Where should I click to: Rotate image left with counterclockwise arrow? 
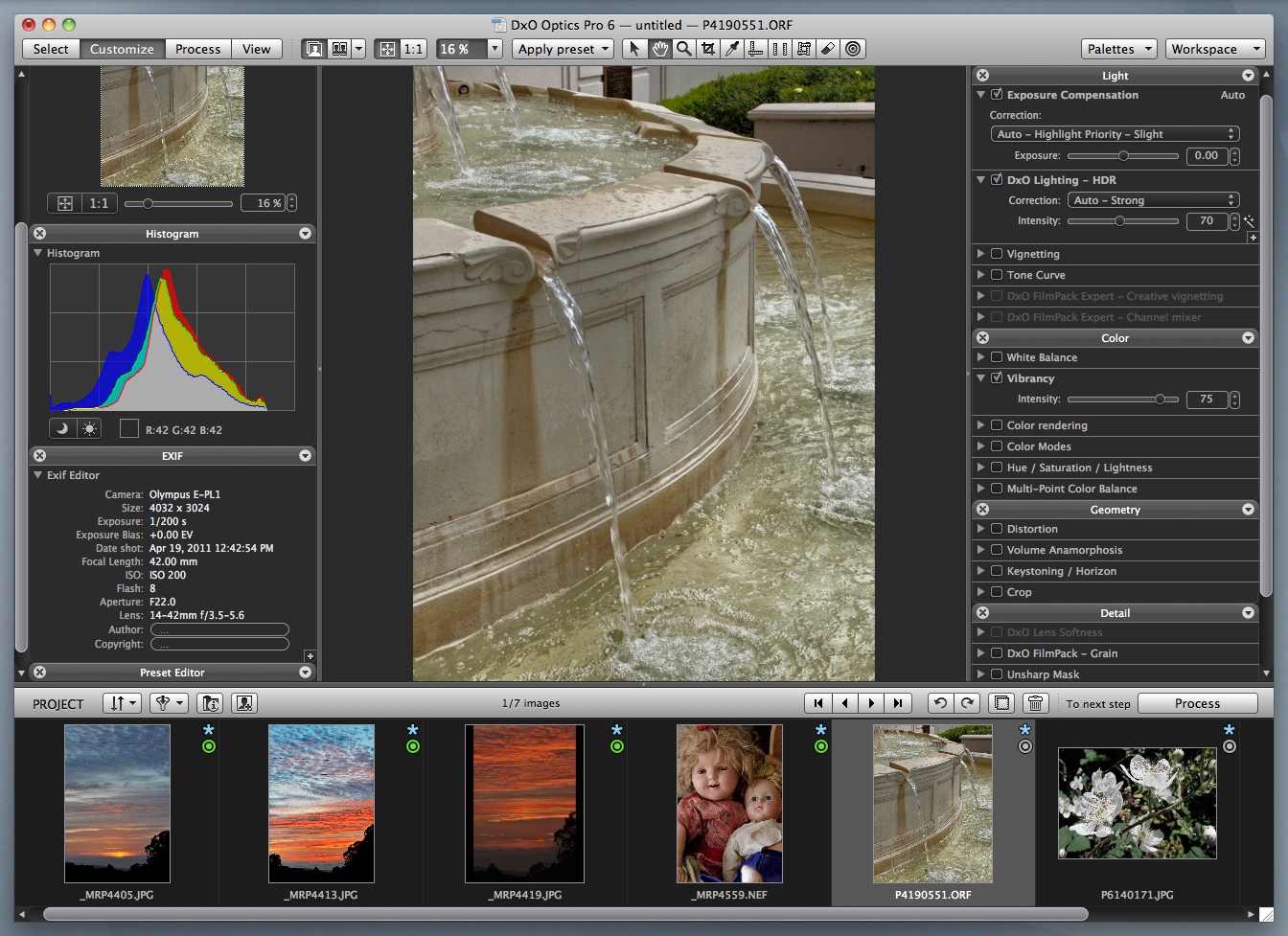coord(940,703)
